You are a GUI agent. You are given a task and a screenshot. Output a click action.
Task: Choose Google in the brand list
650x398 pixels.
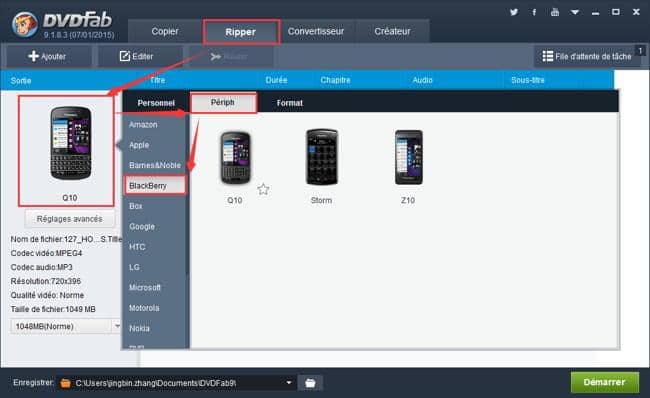click(x=142, y=226)
